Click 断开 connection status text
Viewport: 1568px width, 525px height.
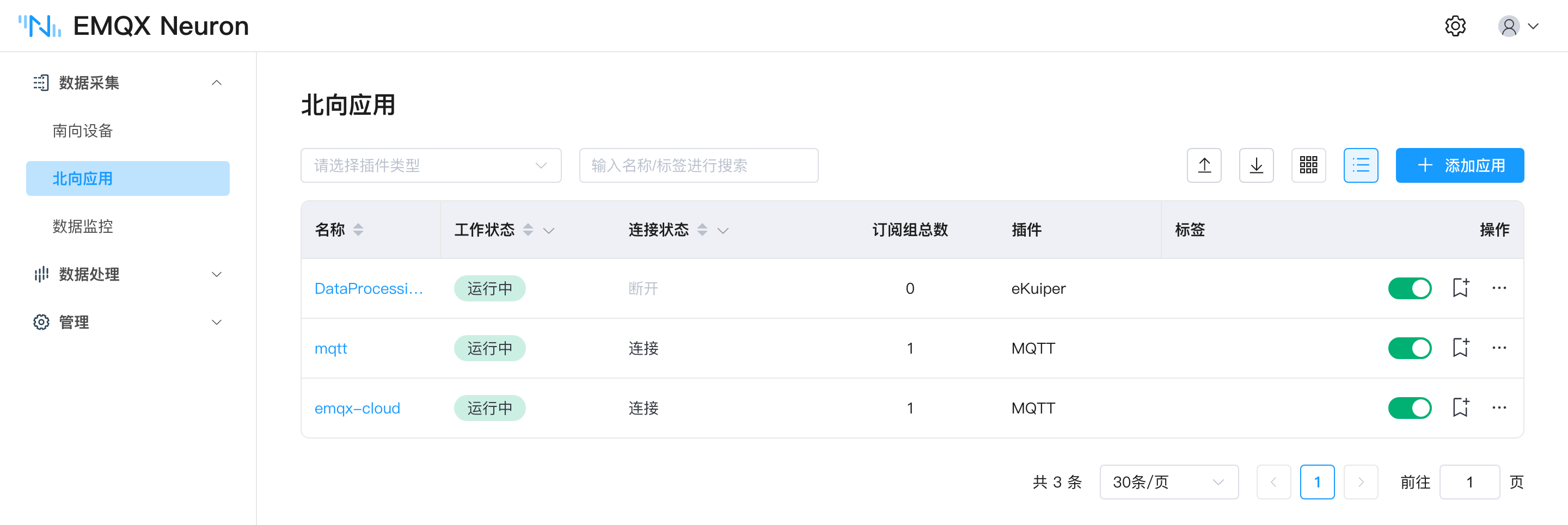[644, 288]
